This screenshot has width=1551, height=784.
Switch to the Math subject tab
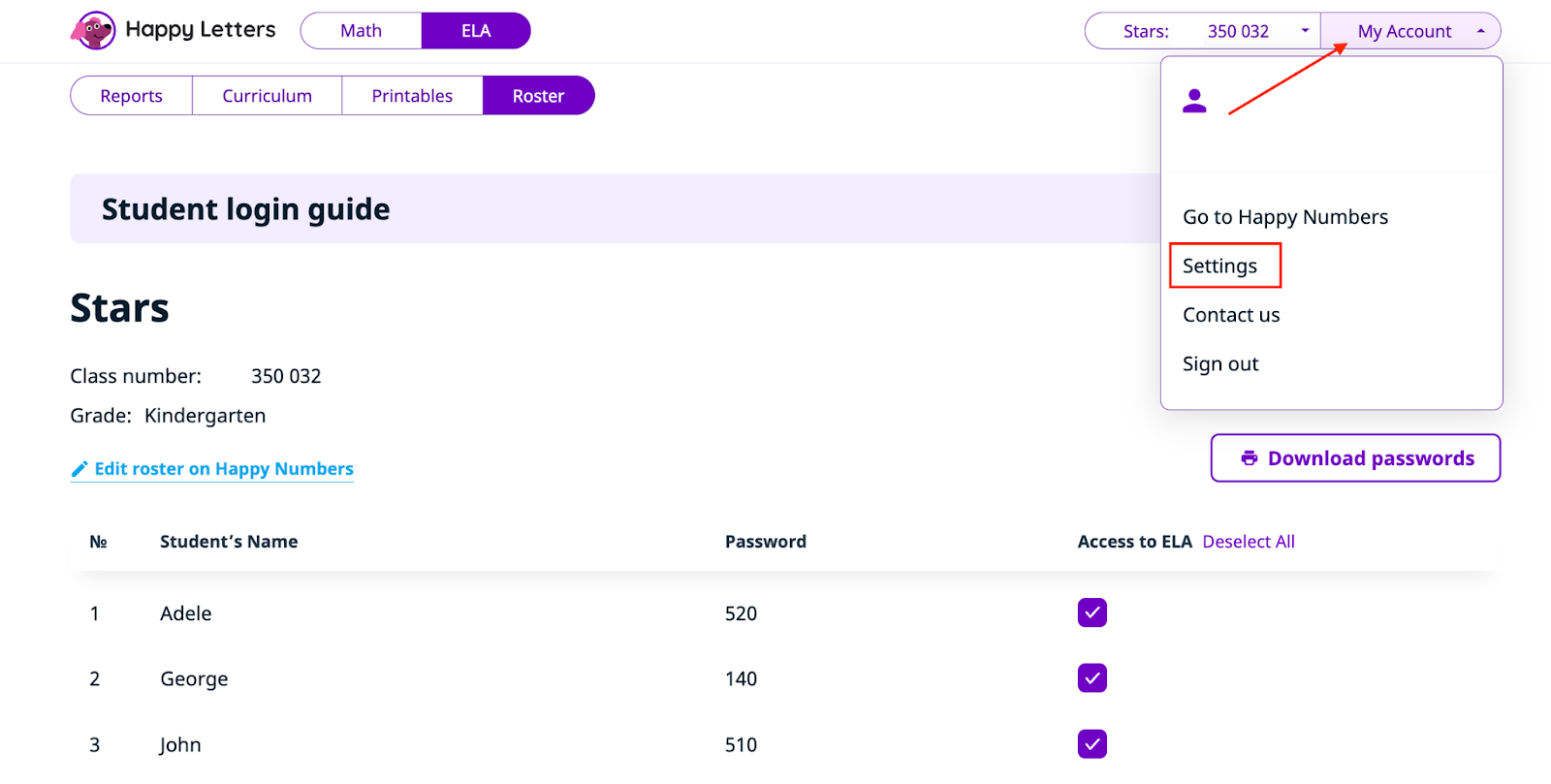(x=361, y=31)
